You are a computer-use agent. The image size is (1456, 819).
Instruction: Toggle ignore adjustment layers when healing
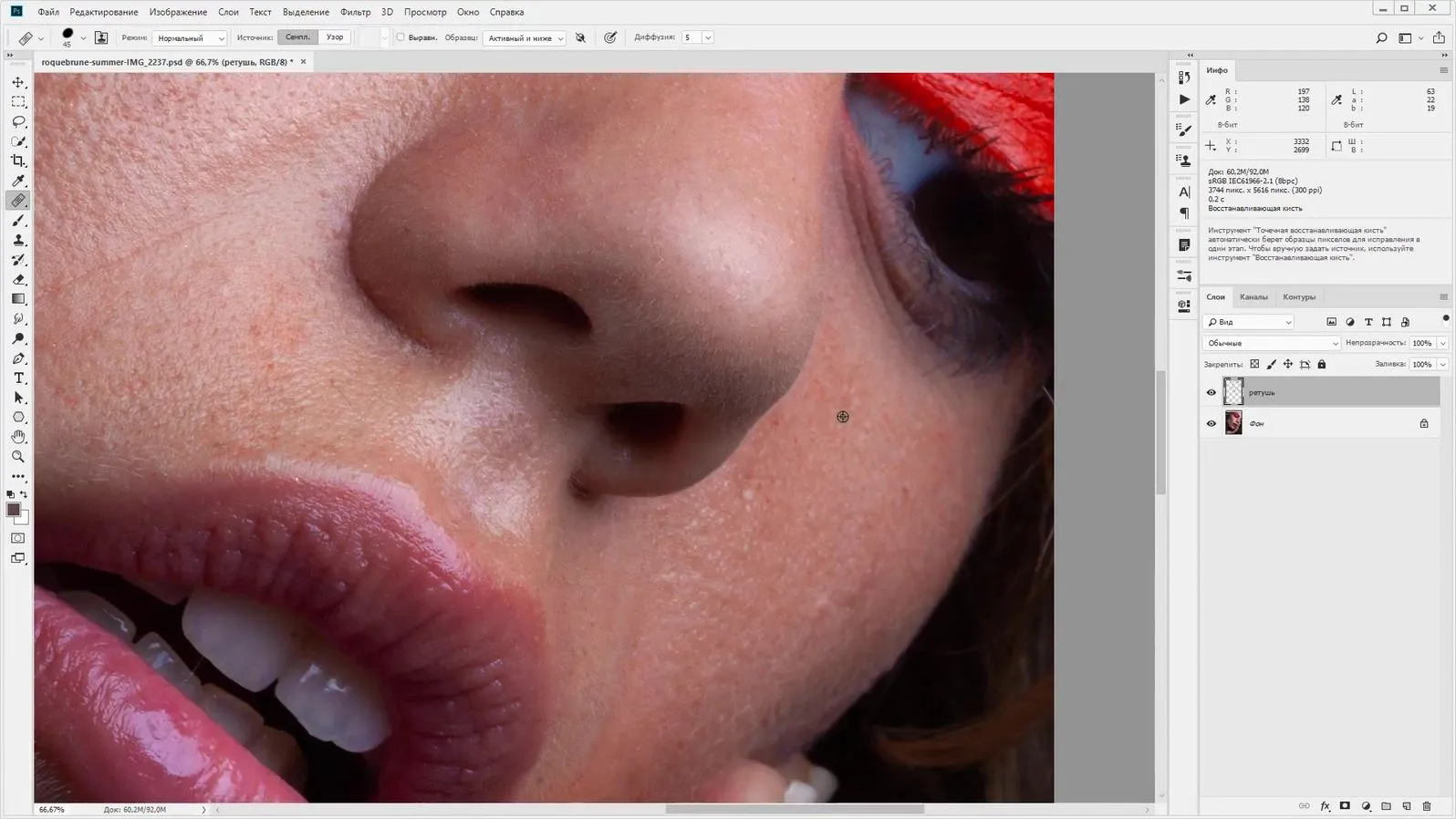580,37
